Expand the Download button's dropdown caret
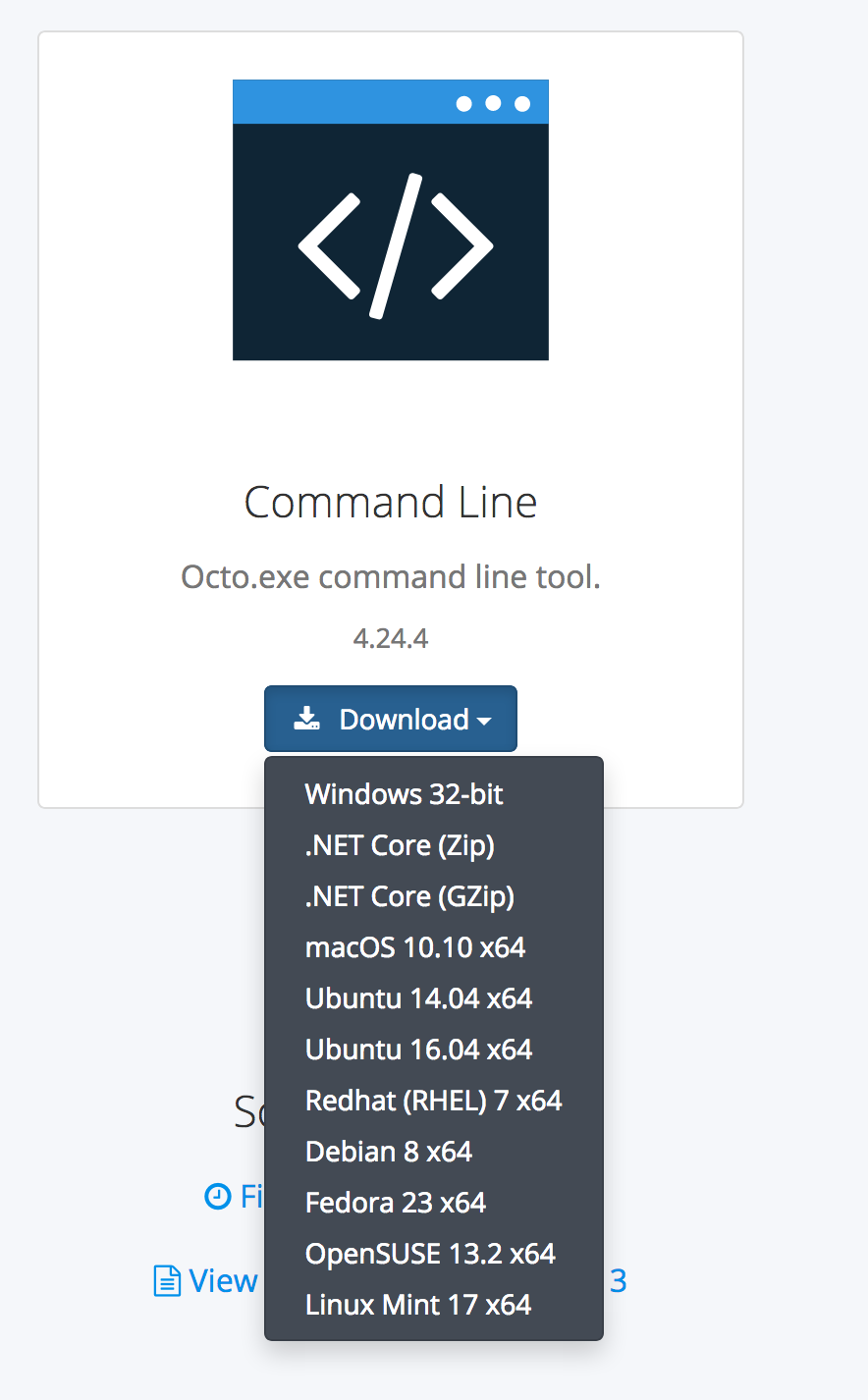 [x=484, y=721]
